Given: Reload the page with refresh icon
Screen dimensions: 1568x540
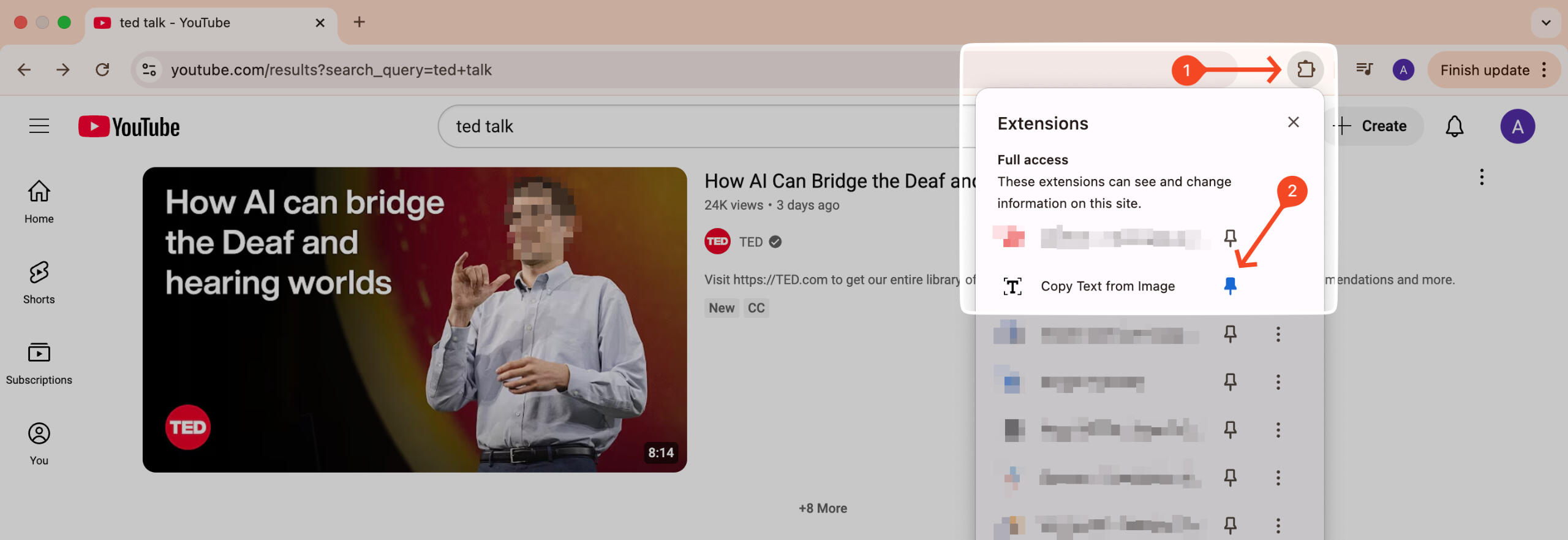Looking at the screenshot, I should point(102,70).
